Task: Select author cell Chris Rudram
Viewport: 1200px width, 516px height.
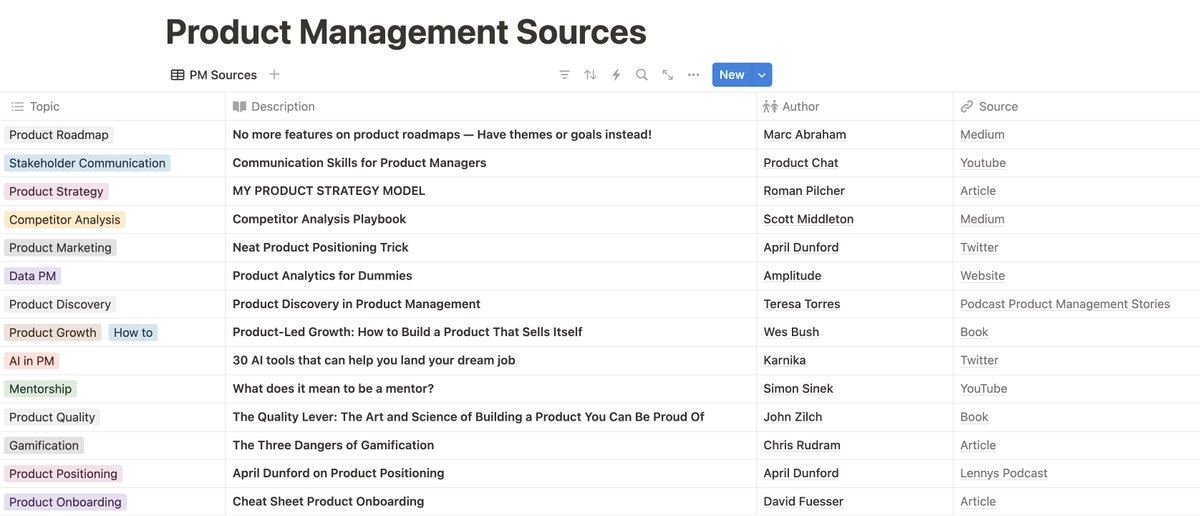Action: [x=801, y=445]
